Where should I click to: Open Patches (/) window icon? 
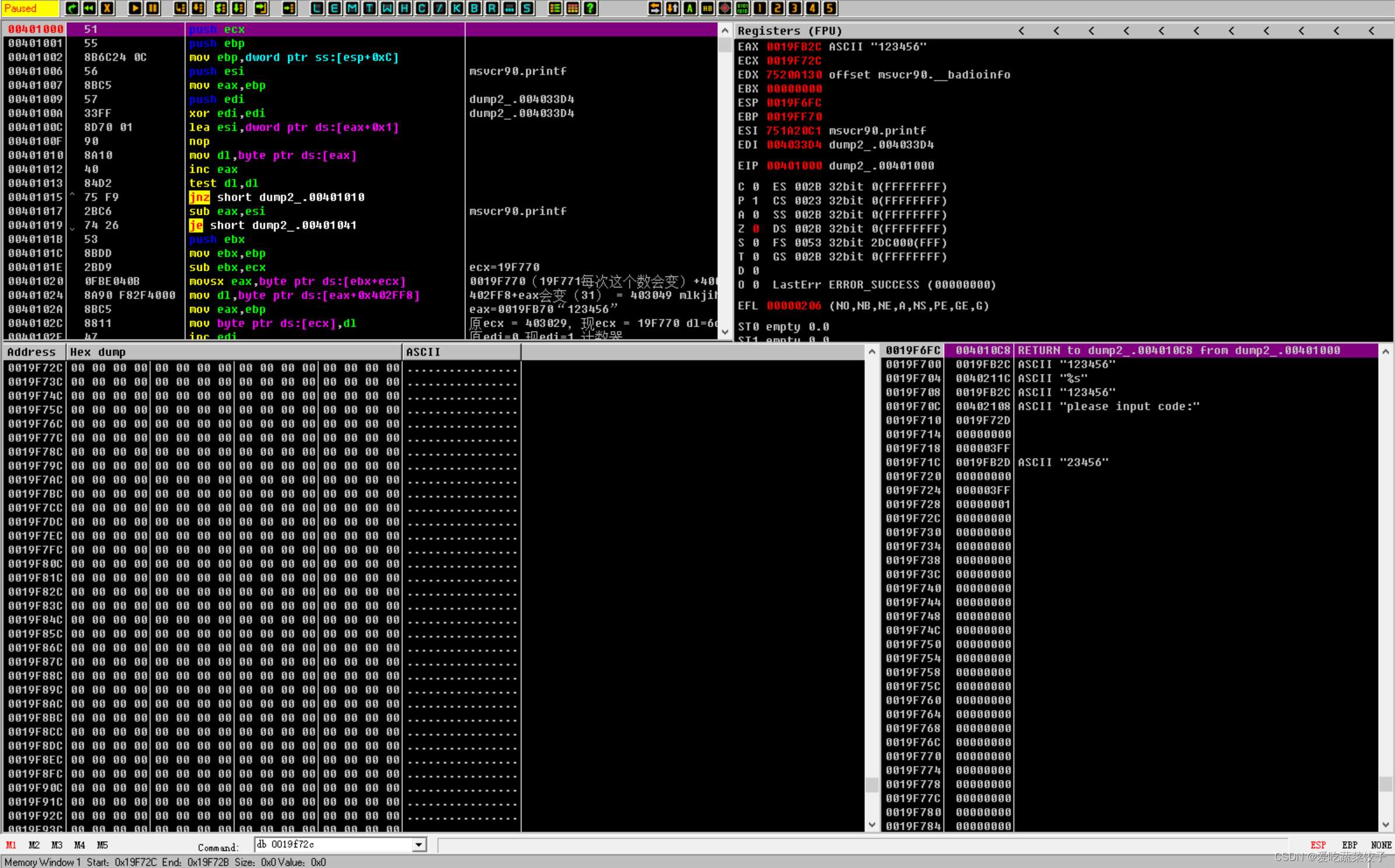(439, 8)
